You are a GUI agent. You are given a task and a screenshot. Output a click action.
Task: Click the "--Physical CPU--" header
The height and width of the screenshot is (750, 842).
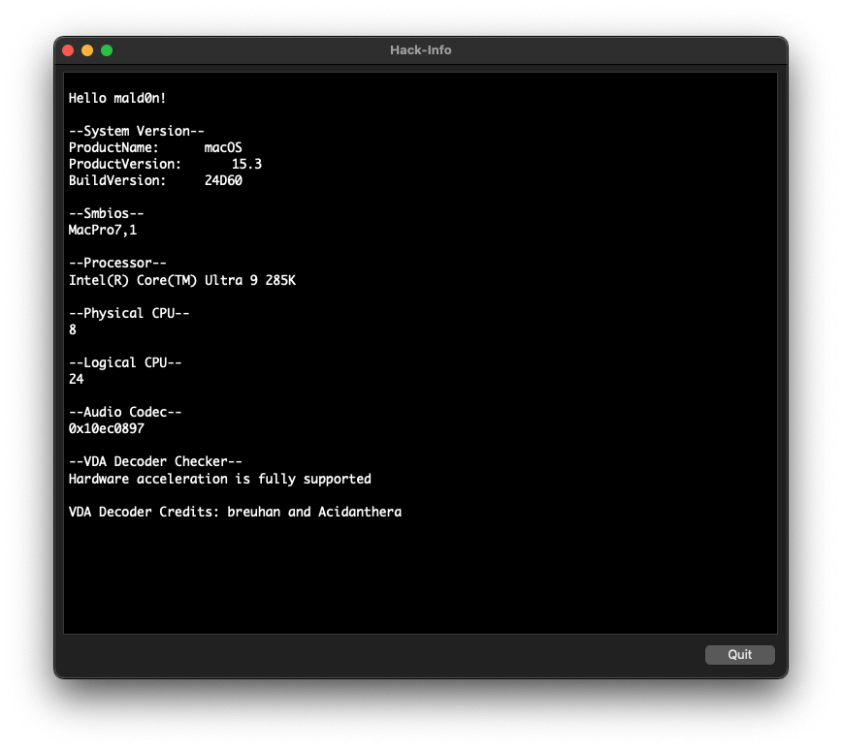click(129, 313)
